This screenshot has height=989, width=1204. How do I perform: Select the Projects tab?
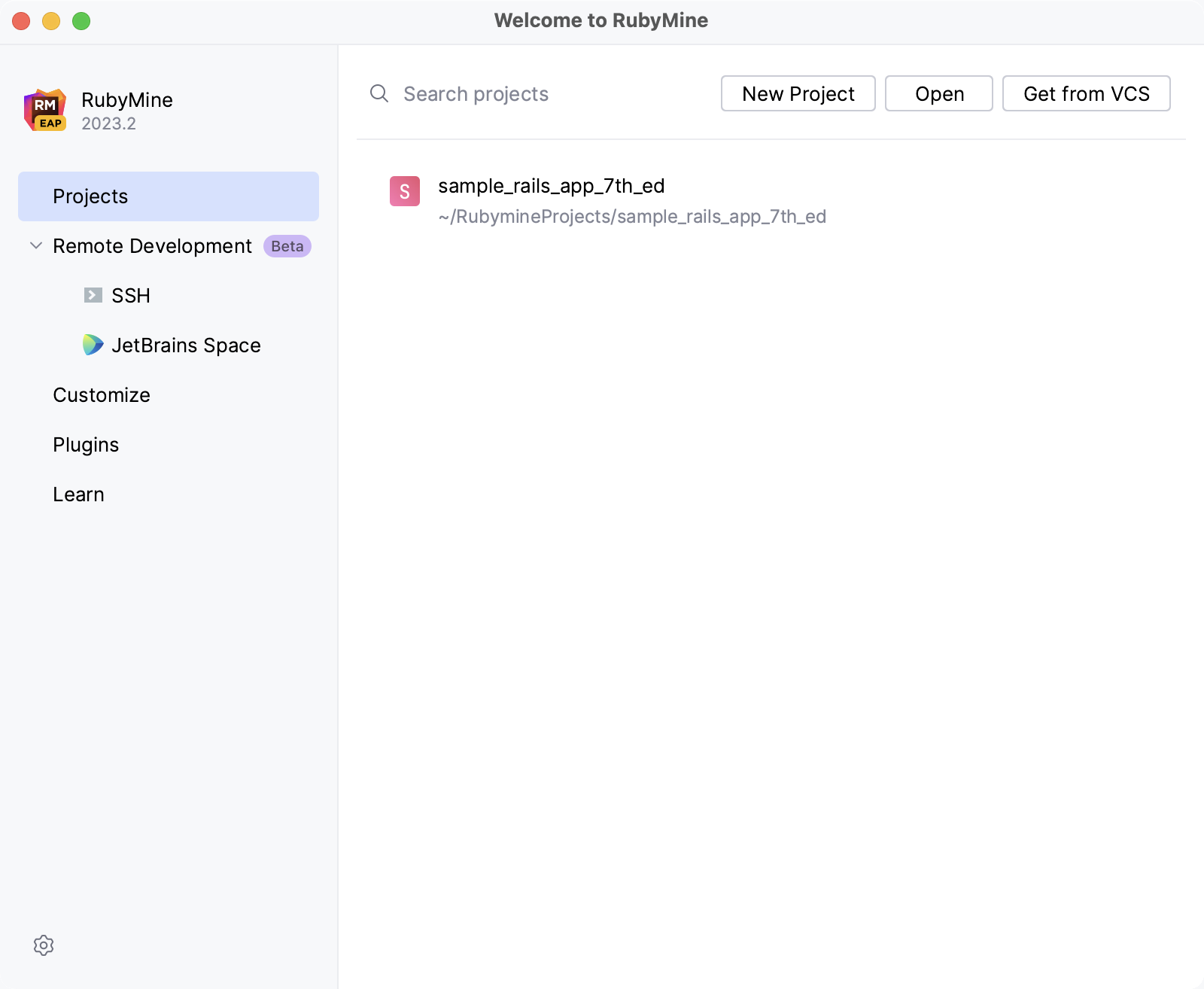[x=169, y=196]
